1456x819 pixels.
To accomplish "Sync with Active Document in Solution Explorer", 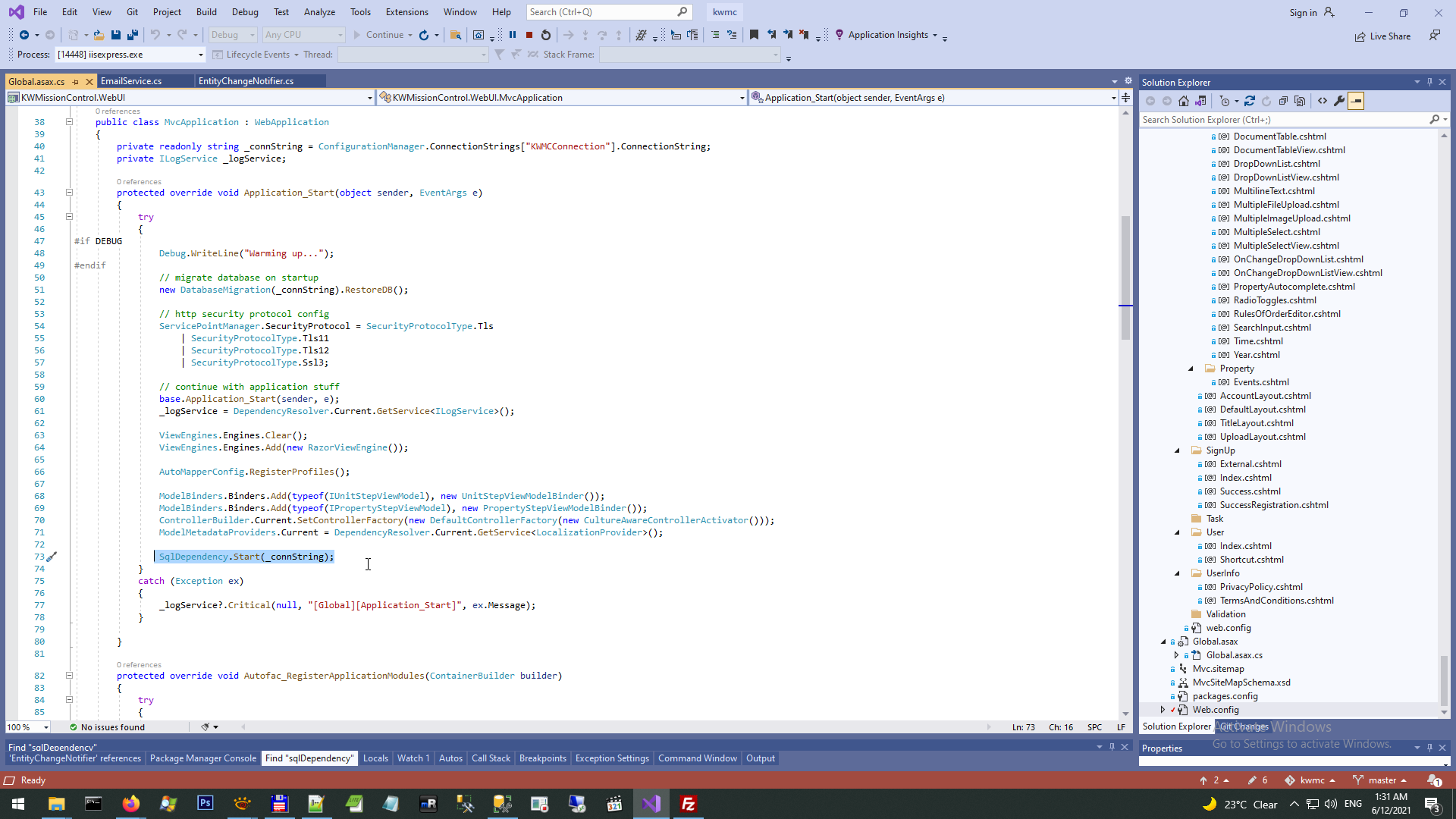I will (x=1250, y=101).
